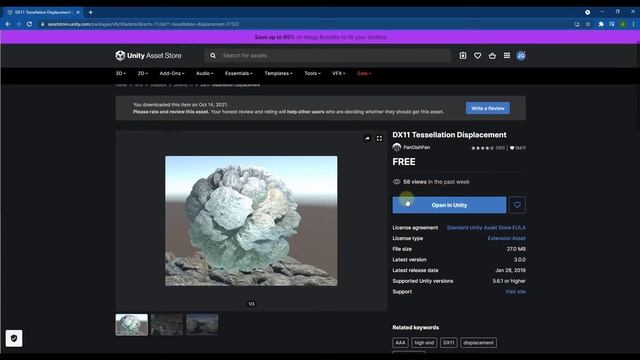Viewport: 640px width, 360px height.
Task: Select the first preview thumbnail
Action: pyautogui.click(x=131, y=324)
